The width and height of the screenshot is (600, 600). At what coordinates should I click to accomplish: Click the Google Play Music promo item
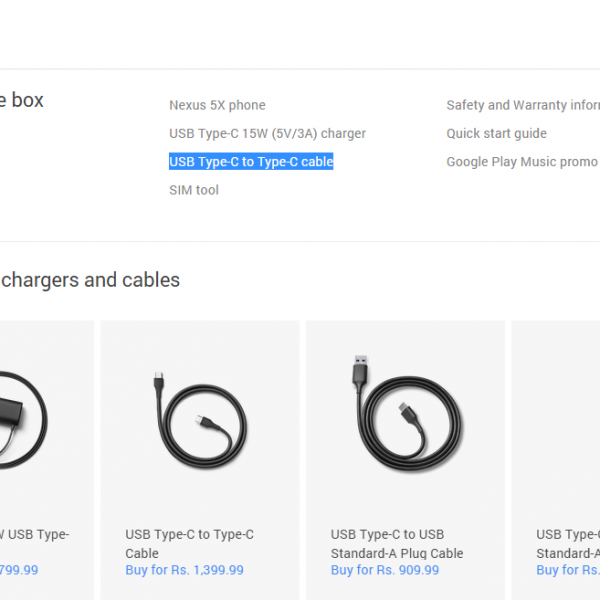coord(521,162)
